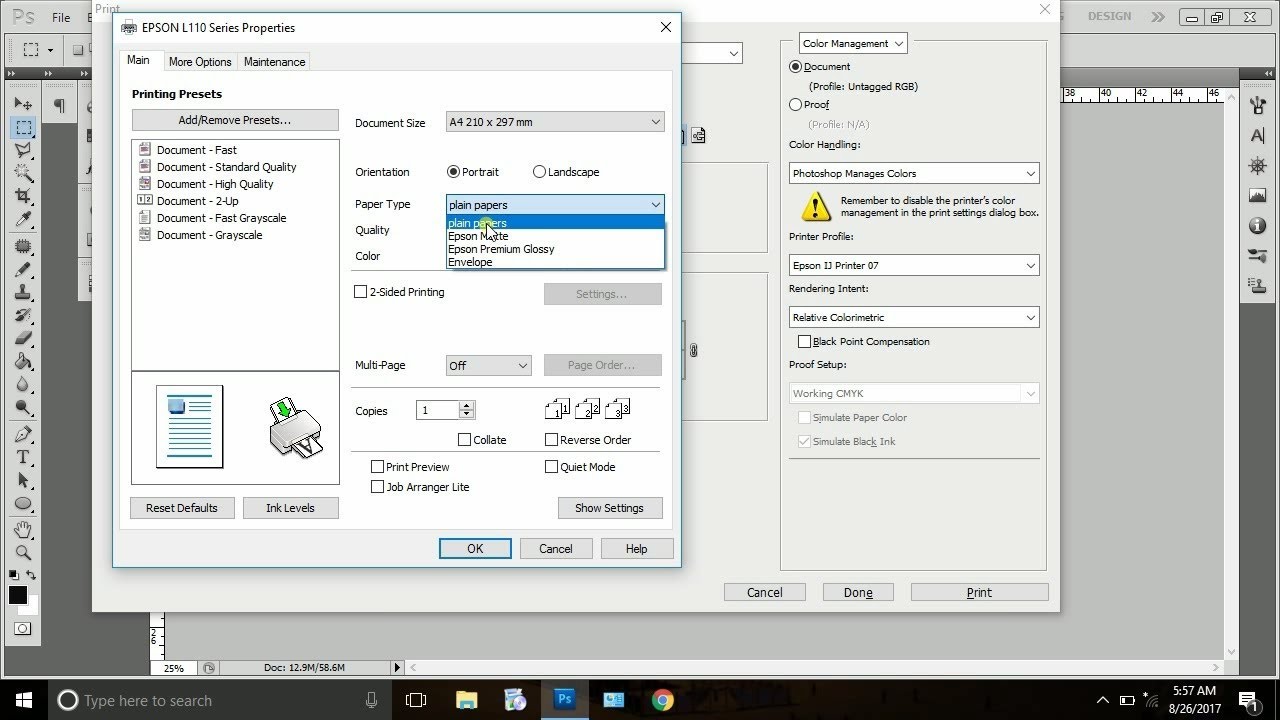This screenshot has width=1280, height=720.
Task: Select the Eraser tool
Action: [23, 338]
